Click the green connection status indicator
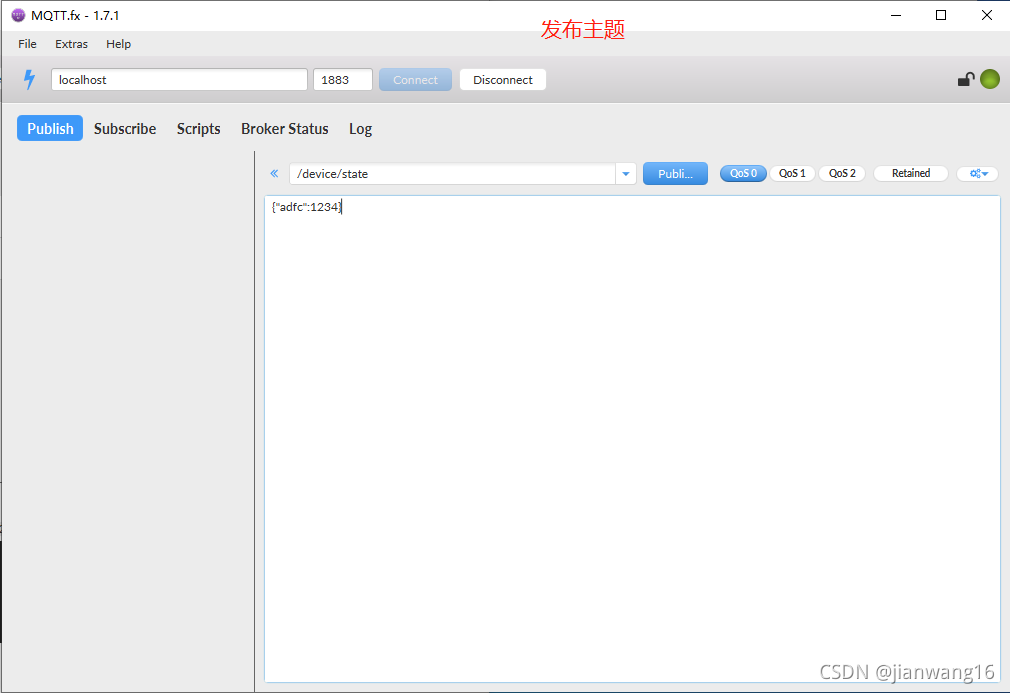 tap(990, 79)
